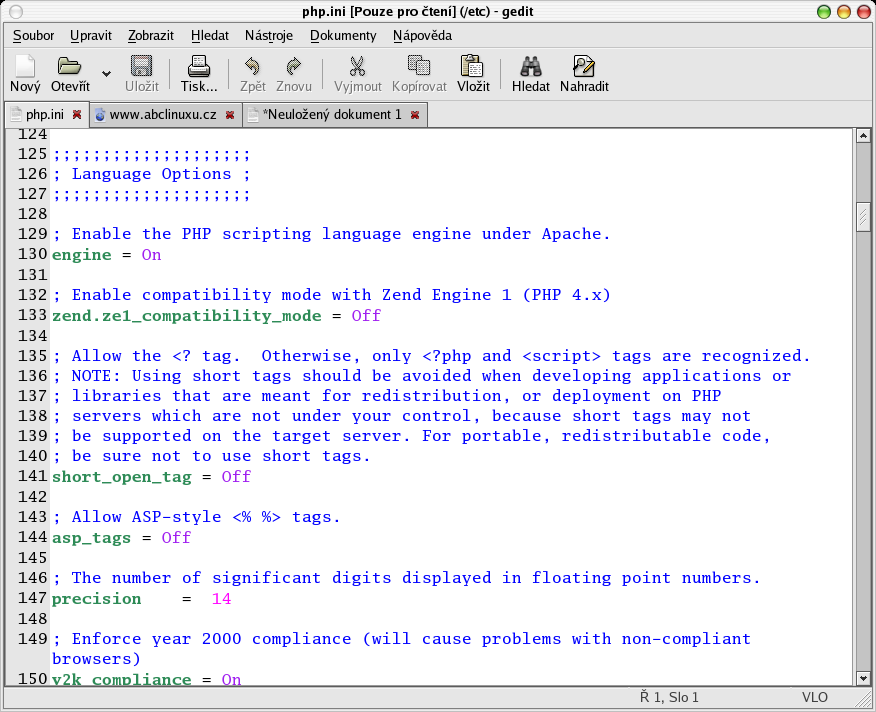Cut selection with Vyjmout scissors icon
The image size is (876, 712).
tap(358, 73)
